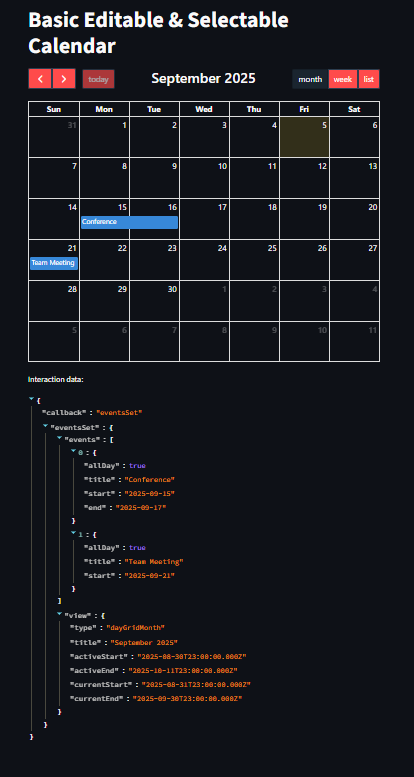This screenshot has width=414, height=777.
Task: Click the Interaction data label
Action: [56, 380]
